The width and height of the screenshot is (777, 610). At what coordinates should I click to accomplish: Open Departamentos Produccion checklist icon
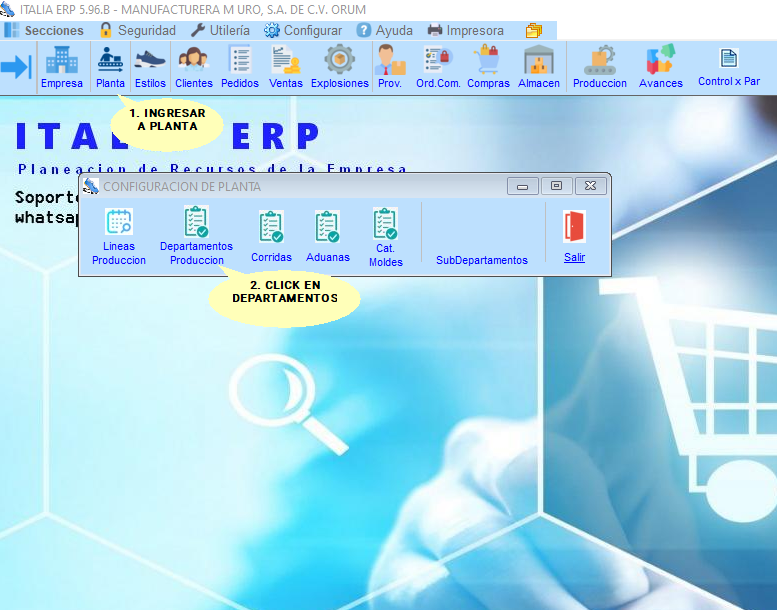(196, 222)
